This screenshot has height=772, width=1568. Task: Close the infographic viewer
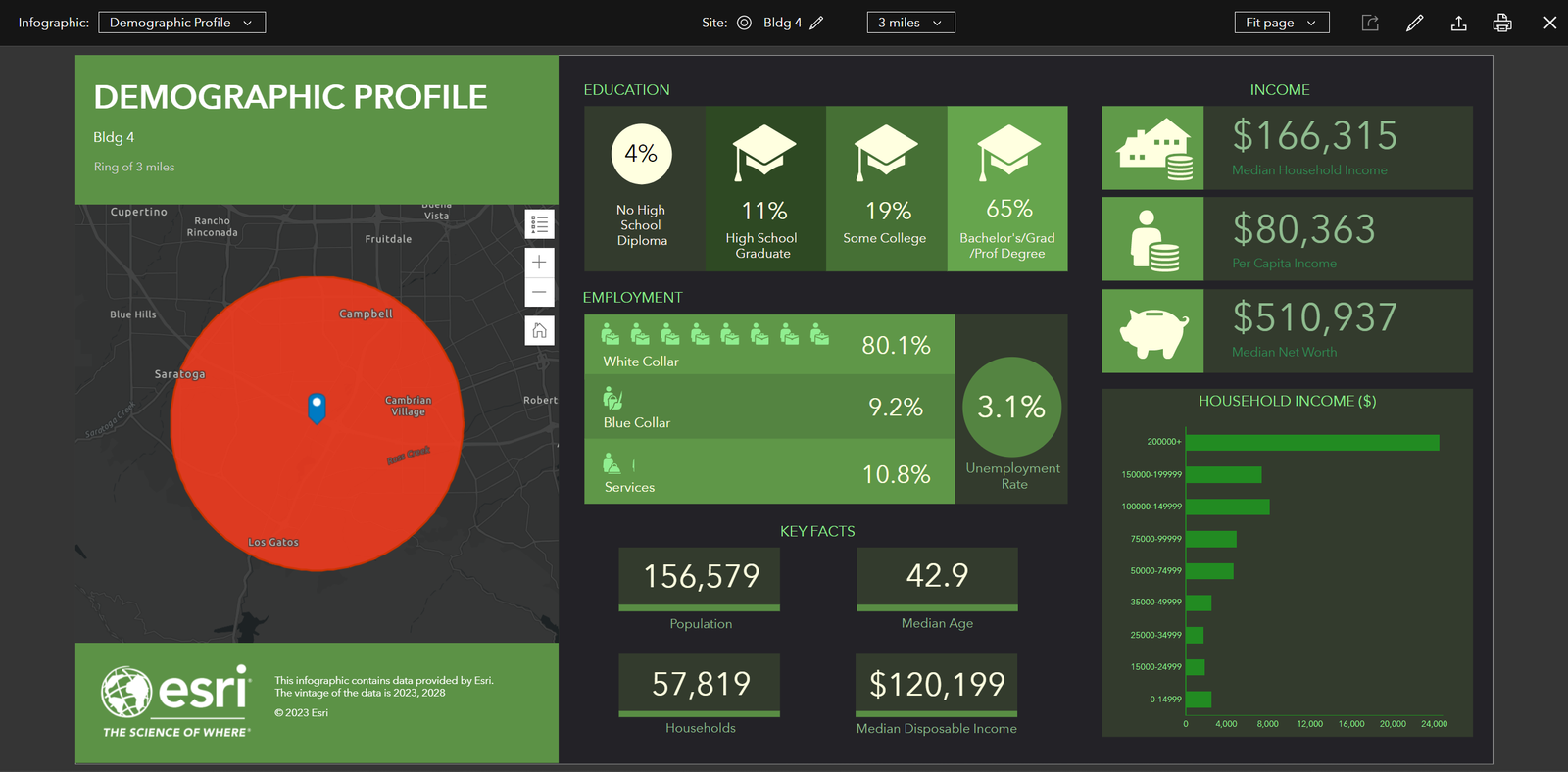pos(1549,23)
